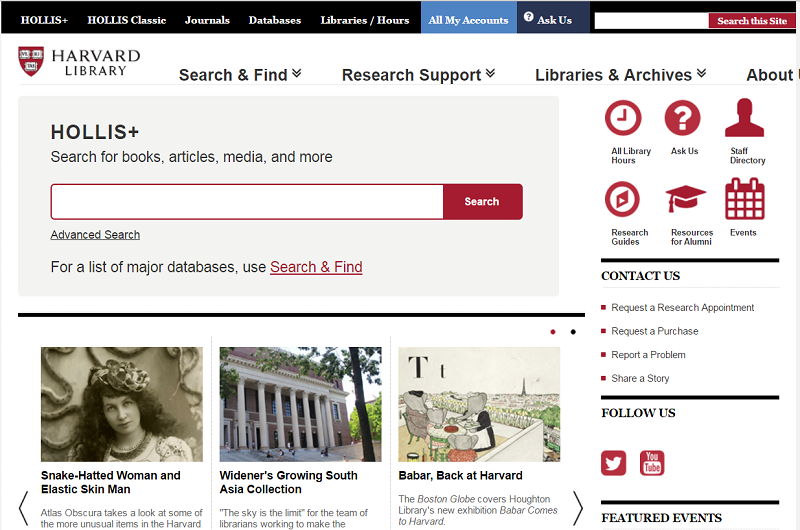Open the Widener Library building thumbnail

click(301, 404)
